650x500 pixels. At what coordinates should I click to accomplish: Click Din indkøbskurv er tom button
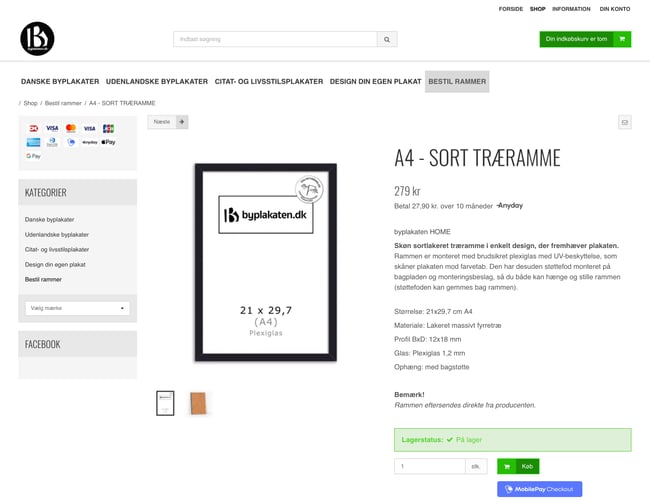585,39
